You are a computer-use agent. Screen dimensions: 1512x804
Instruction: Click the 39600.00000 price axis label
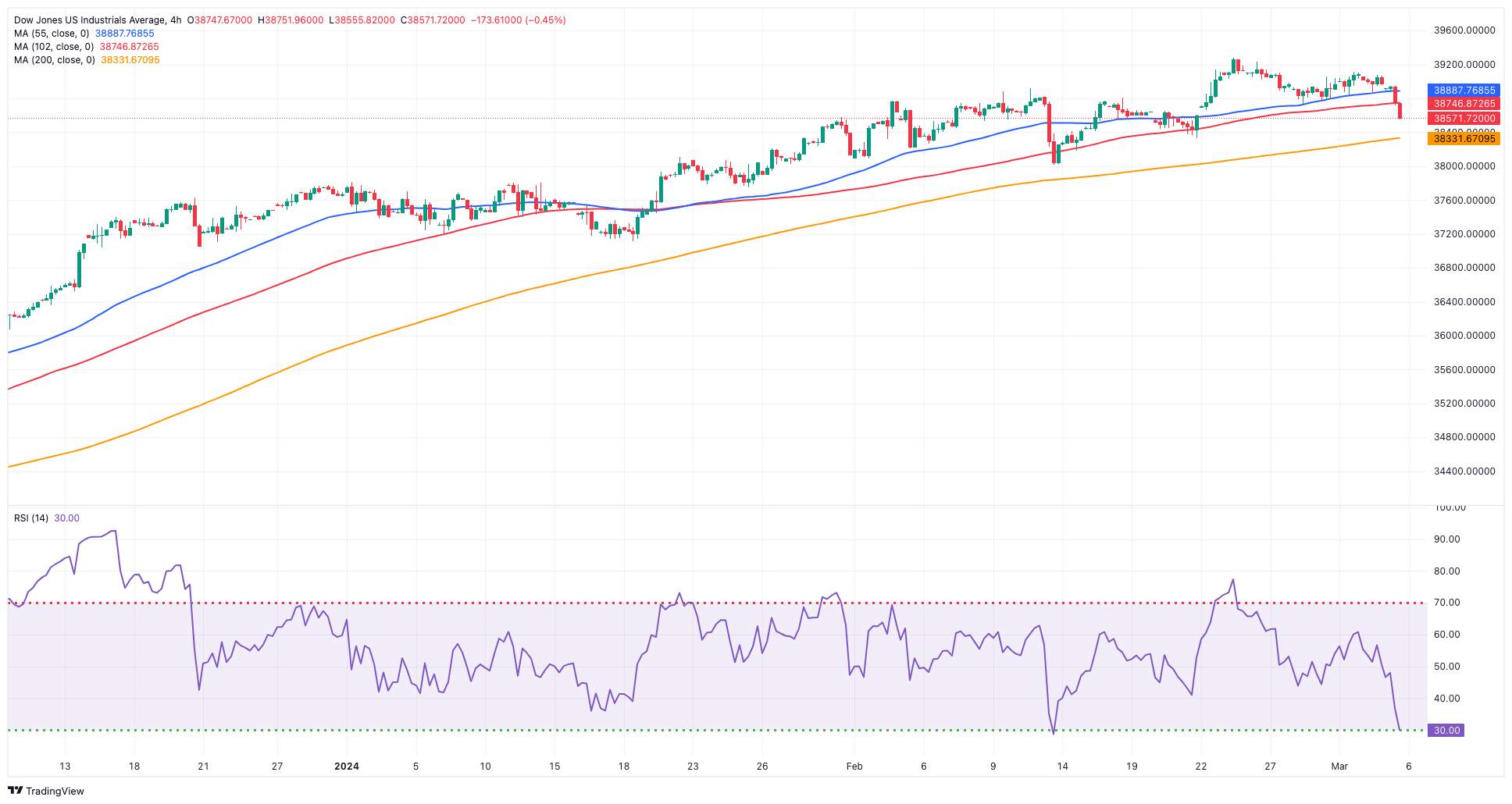[x=1464, y=30]
